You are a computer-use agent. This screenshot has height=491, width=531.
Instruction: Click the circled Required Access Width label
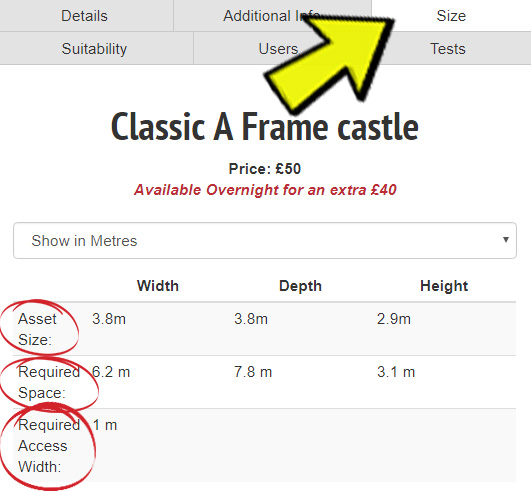pos(49,446)
